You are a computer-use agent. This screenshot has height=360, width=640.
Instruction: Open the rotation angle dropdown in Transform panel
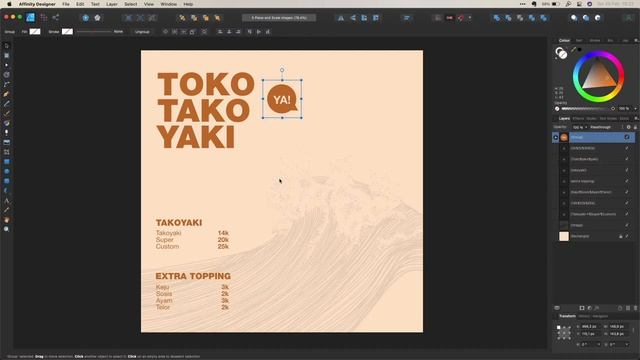tap(598, 344)
